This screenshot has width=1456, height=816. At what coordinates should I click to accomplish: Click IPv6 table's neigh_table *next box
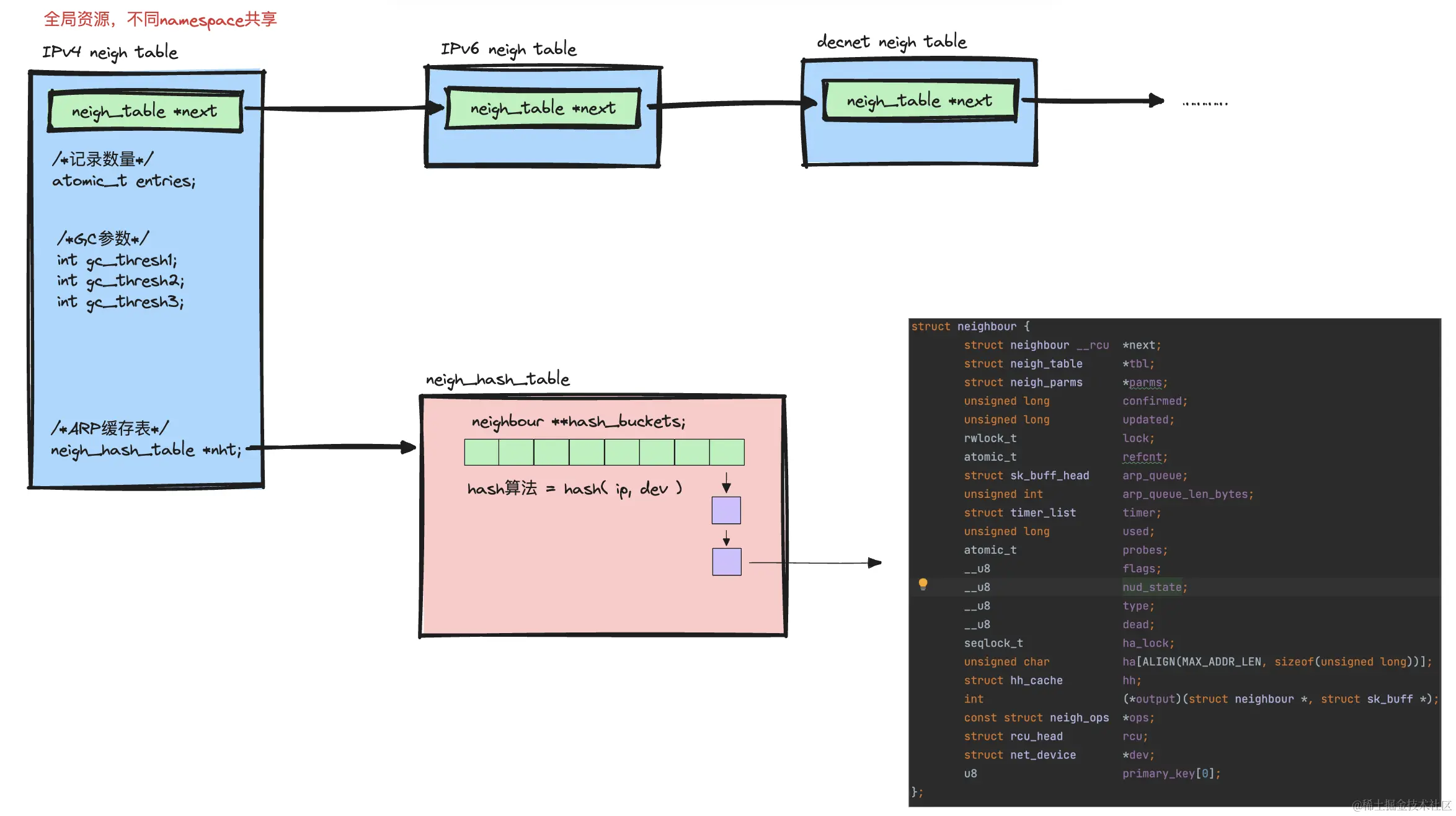(543, 109)
